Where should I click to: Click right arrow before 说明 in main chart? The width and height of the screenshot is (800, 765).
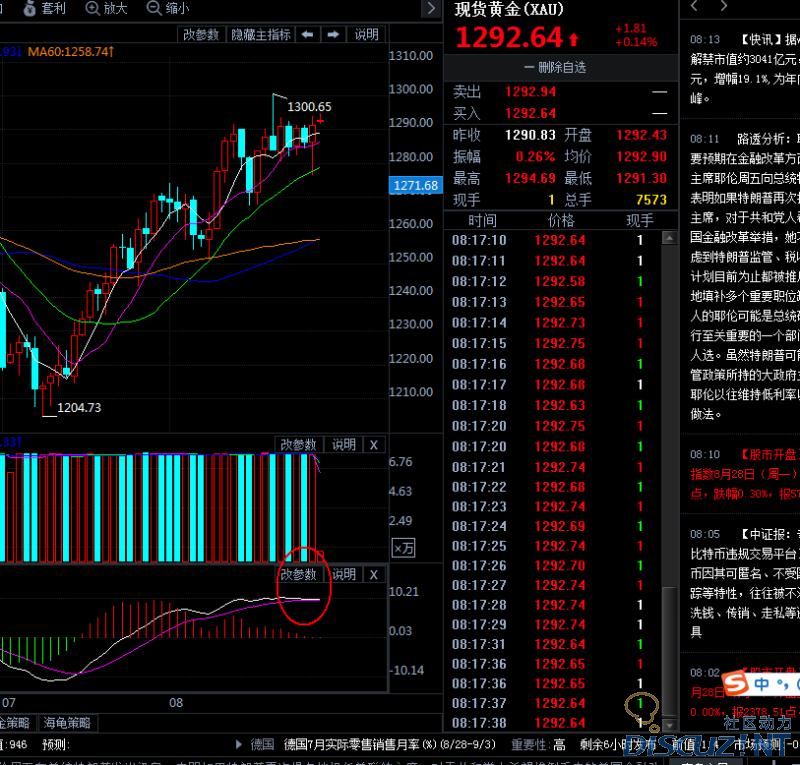click(333, 34)
